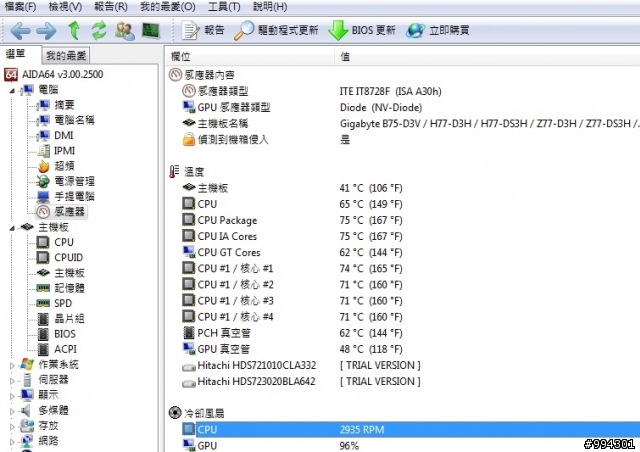Go forward with the right arrow icon

point(46,31)
